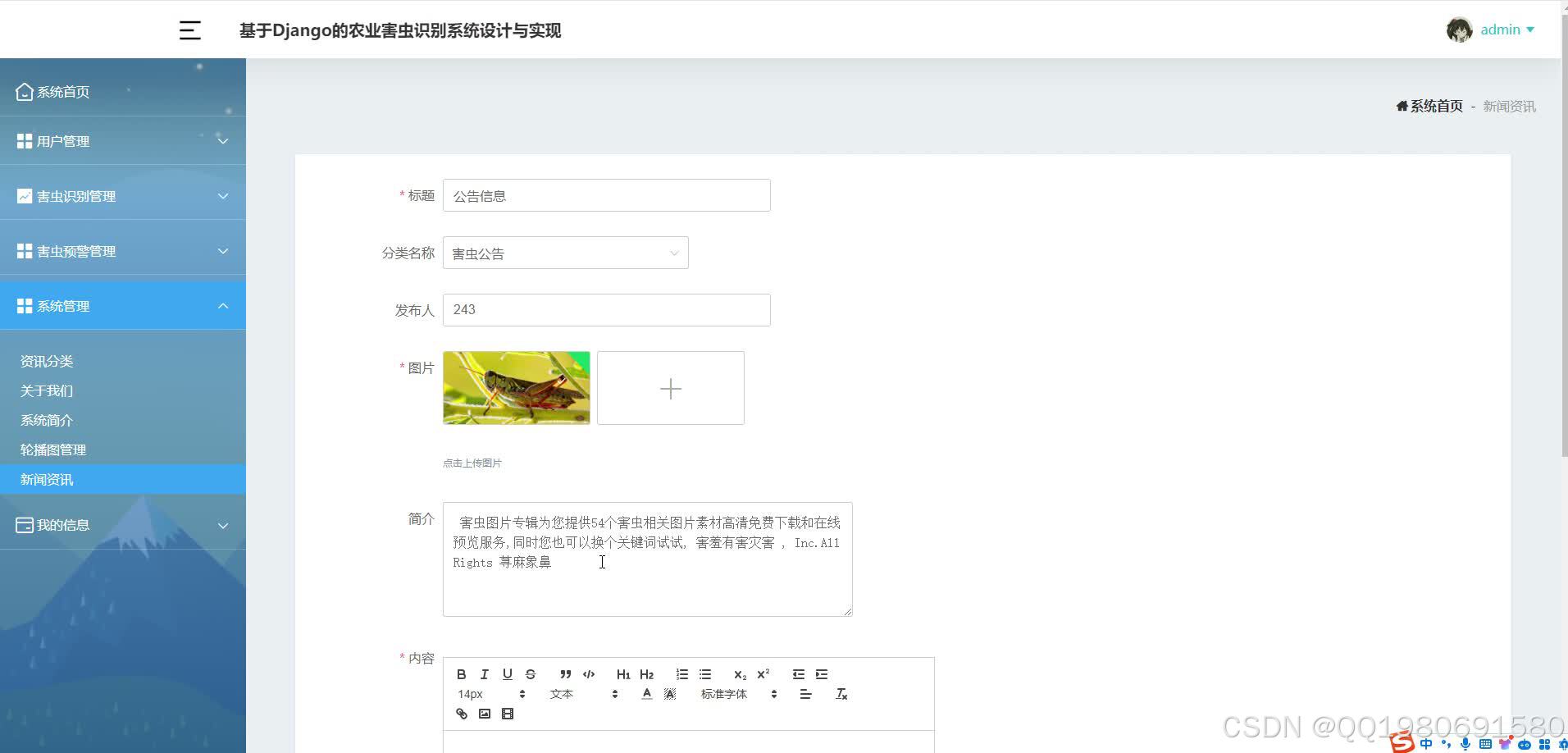Select the strikethrough icon in the editor
Screen dimensions: 1568x753
tap(530, 674)
